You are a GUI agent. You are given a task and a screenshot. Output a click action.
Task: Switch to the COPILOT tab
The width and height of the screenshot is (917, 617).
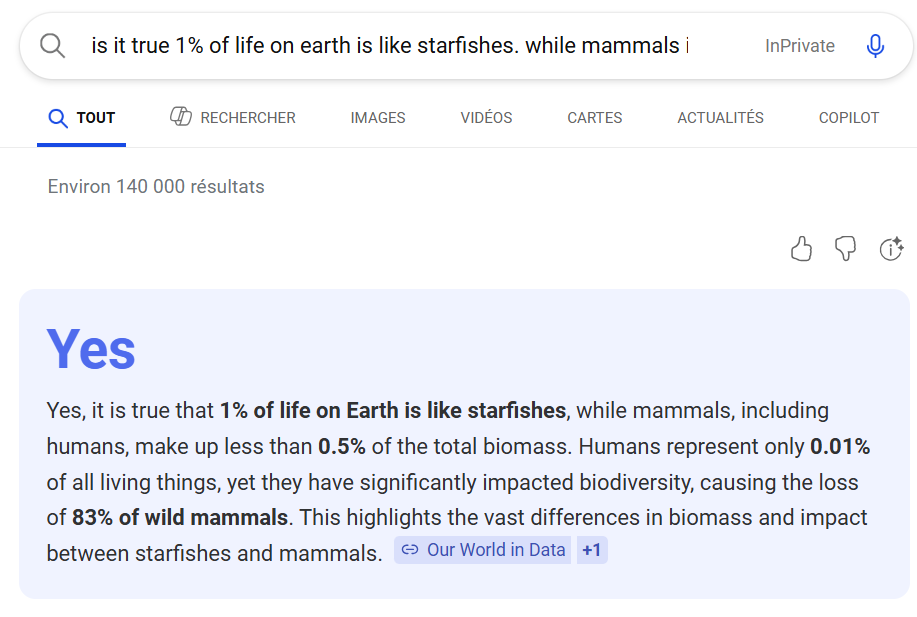point(849,118)
